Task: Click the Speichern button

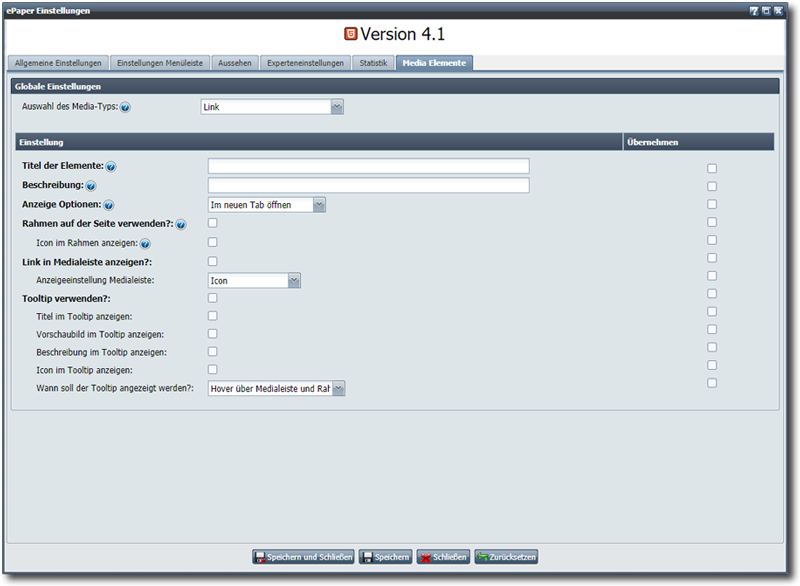Action: point(385,557)
